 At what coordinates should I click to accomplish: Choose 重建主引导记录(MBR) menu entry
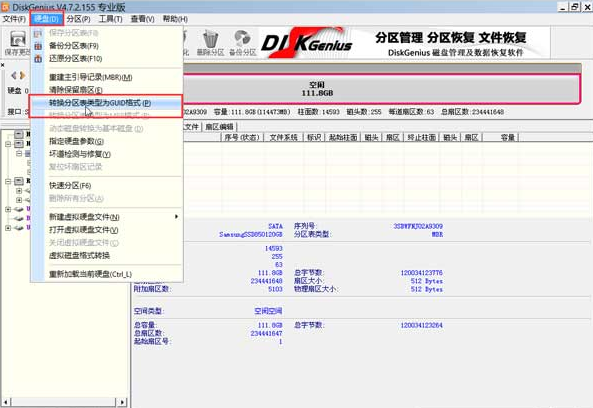(107, 78)
